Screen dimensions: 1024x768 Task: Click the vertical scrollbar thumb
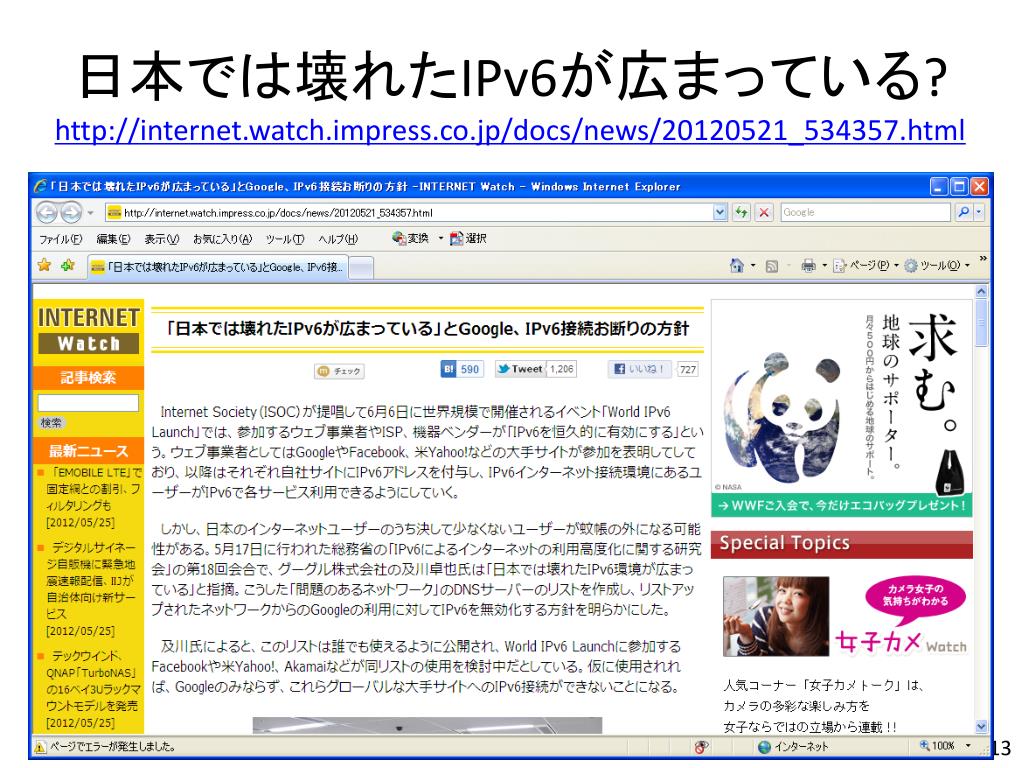pyautogui.click(x=981, y=323)
